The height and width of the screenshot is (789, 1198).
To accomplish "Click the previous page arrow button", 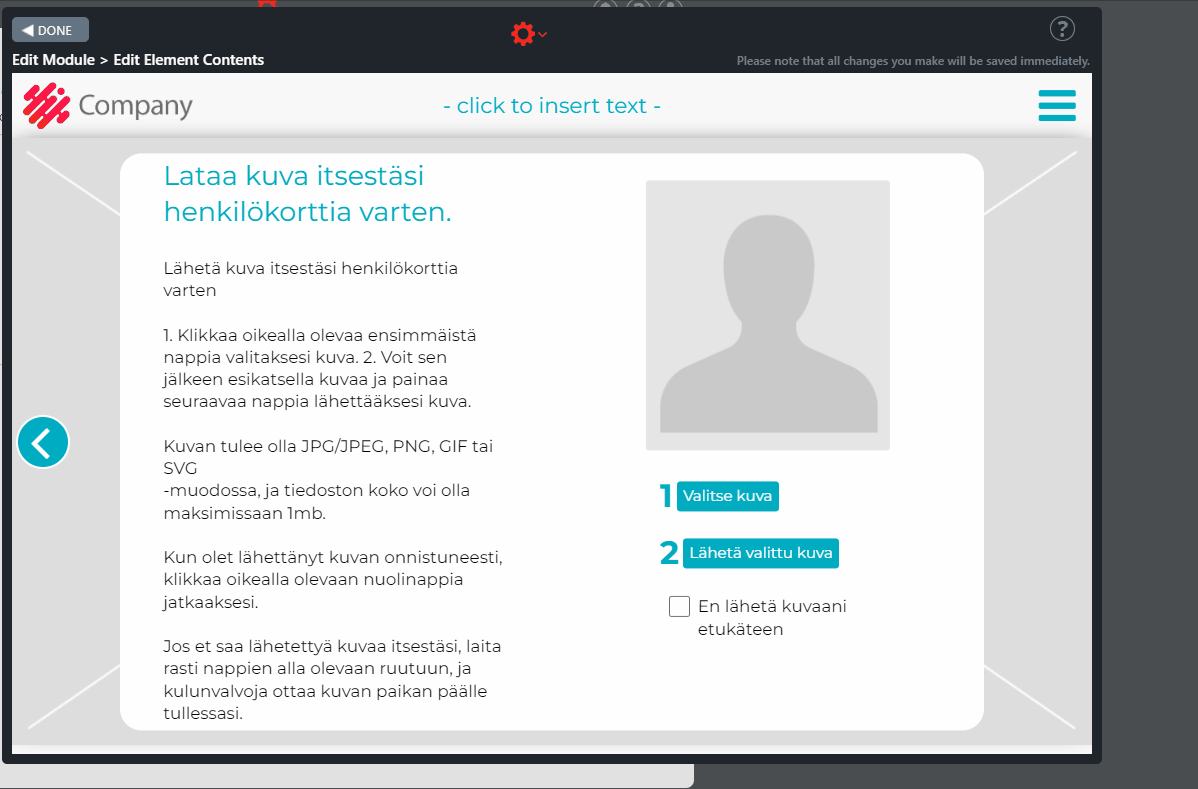I will pos(43,441).
